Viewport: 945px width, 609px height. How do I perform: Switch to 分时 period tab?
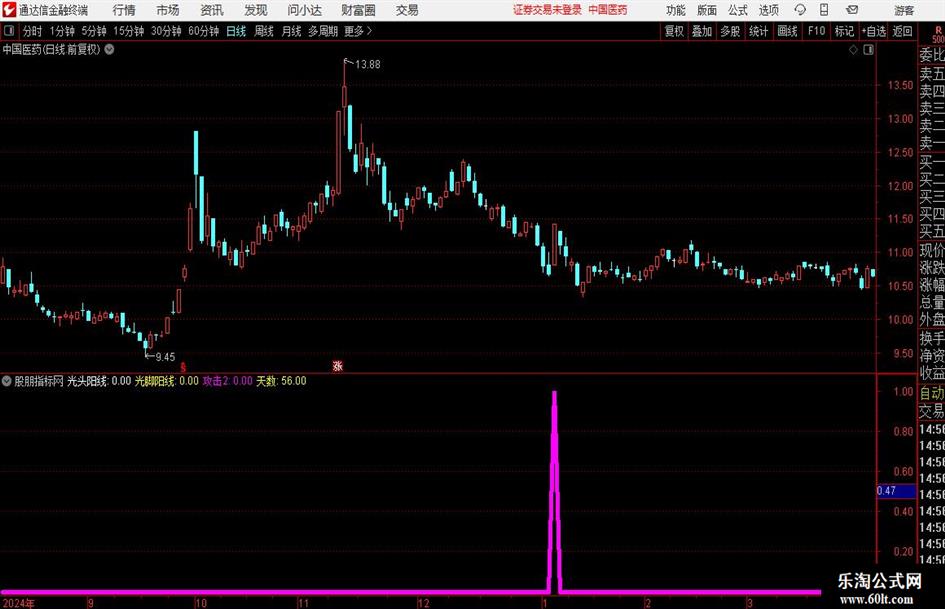click(x=32, y=31)
